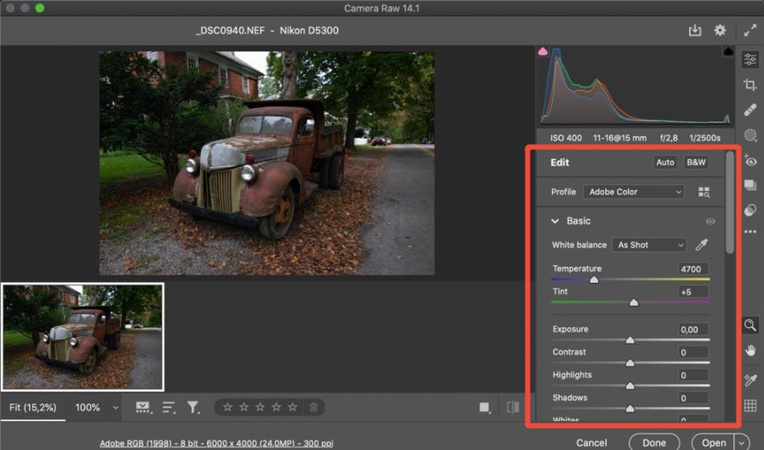
Task: Open the Presets panel icon
Action: pos(750,210)
